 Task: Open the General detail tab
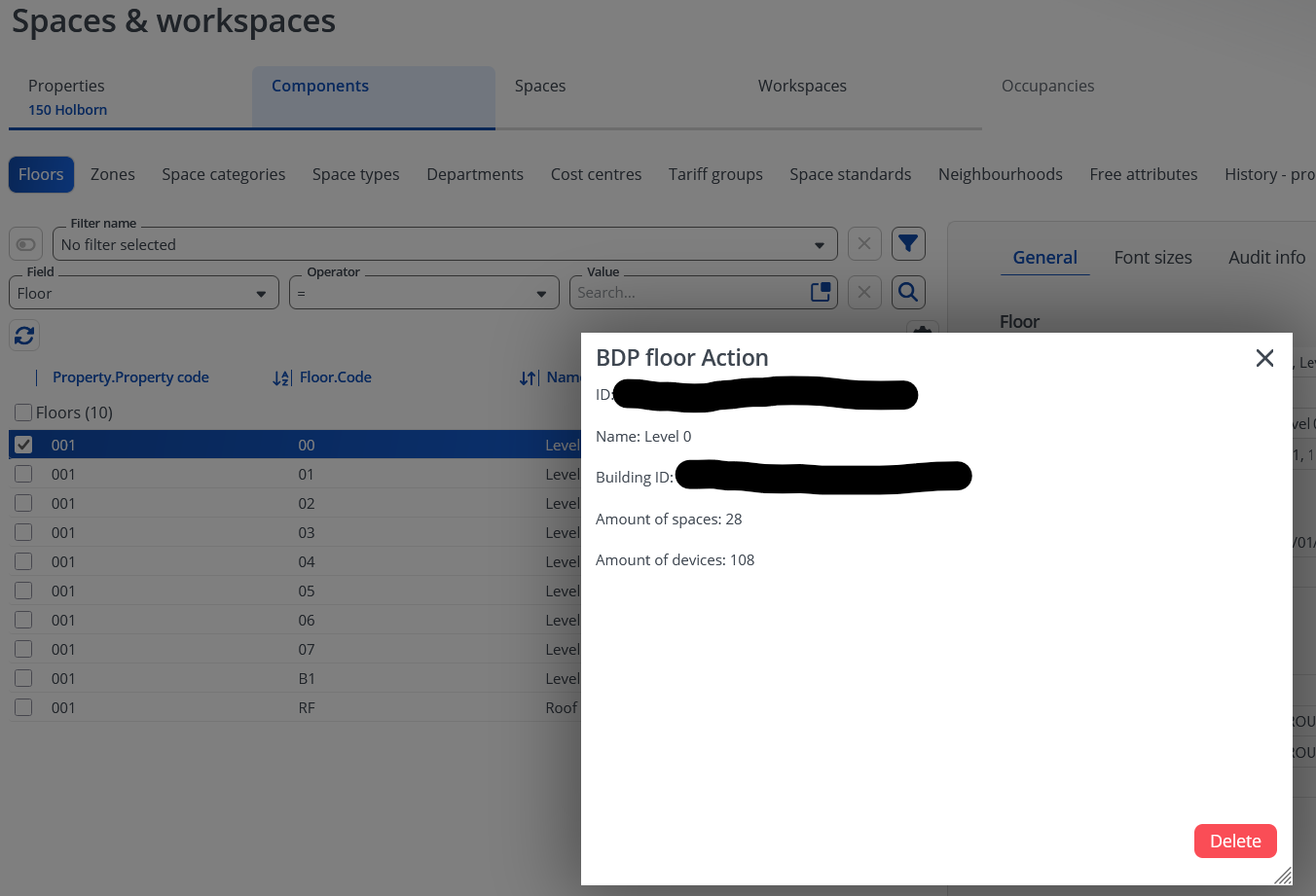[x=1045, y=258]
